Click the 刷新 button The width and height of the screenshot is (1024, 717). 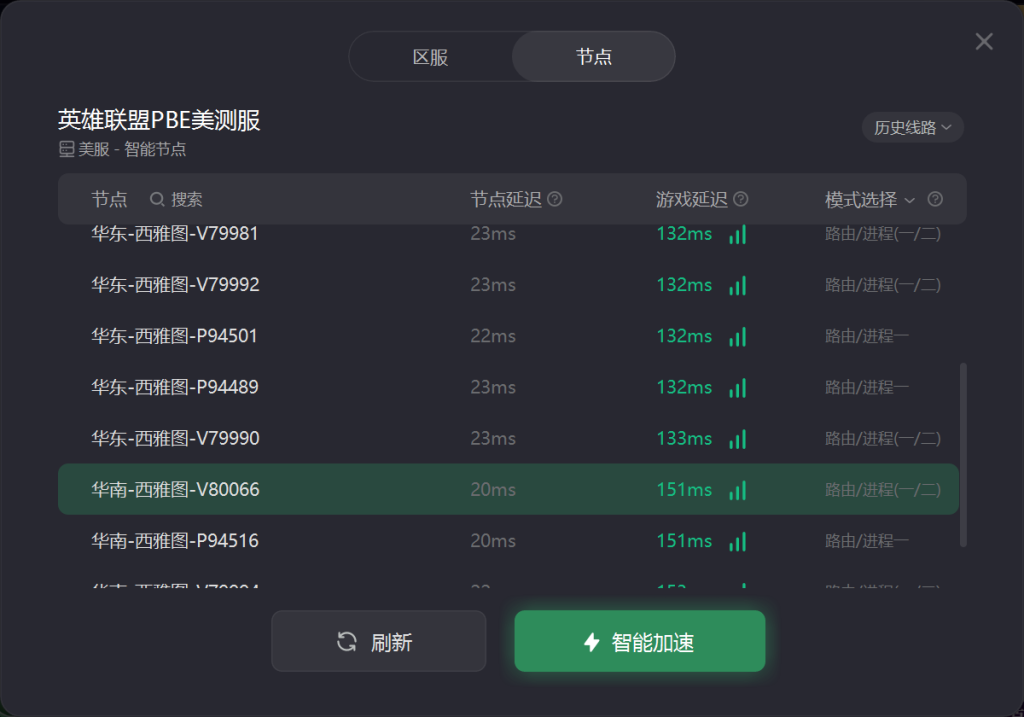tap(379, 641)
